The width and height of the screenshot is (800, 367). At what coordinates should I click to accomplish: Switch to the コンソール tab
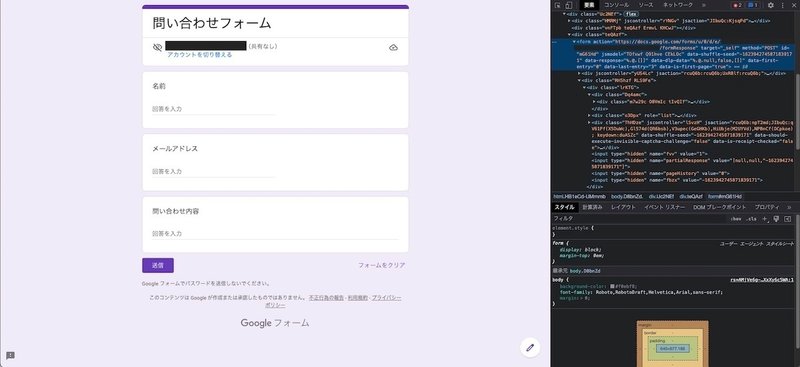coord(617,5)
